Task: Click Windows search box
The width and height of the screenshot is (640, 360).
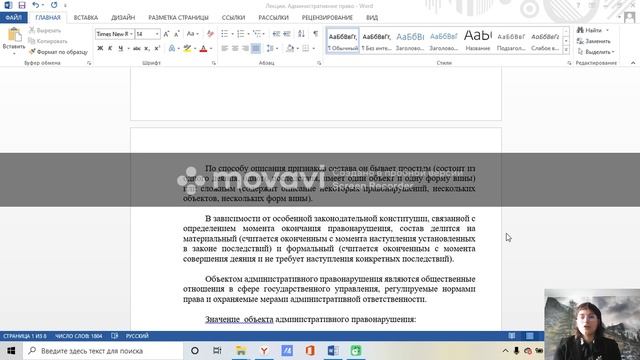Action: coord(103,351)
